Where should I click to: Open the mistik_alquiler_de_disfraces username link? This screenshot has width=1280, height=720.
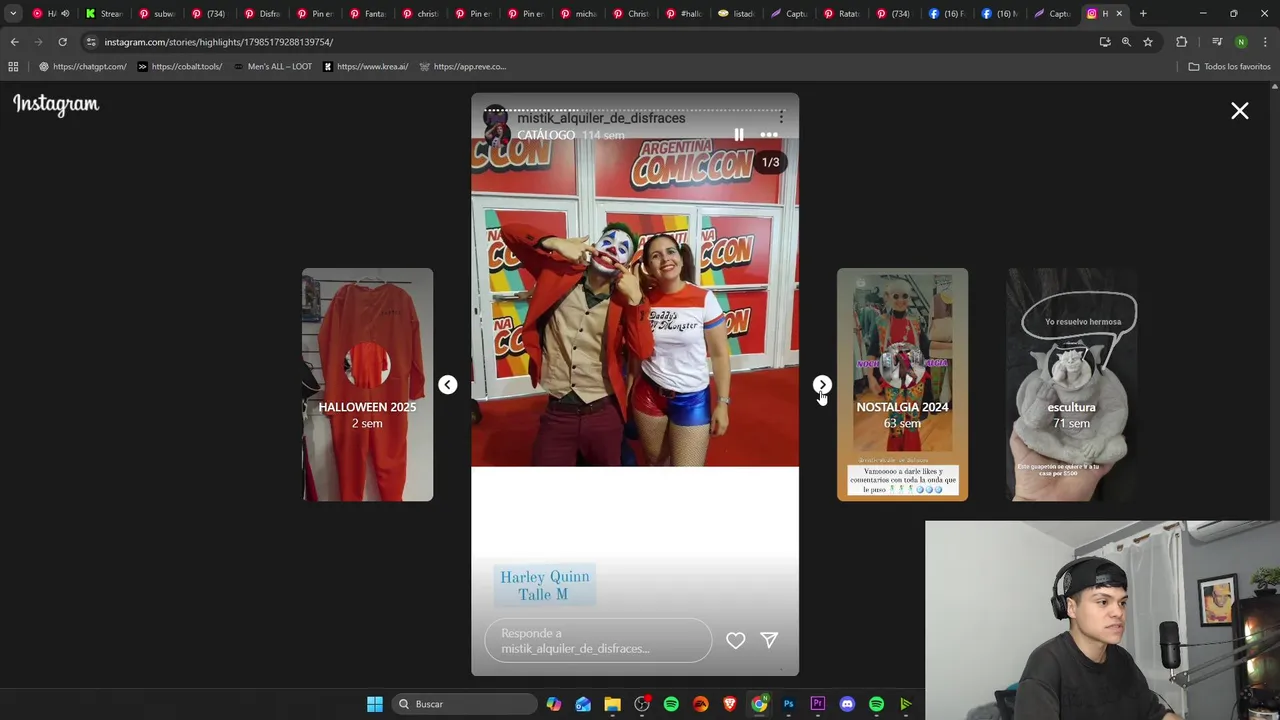coord(601,118)
